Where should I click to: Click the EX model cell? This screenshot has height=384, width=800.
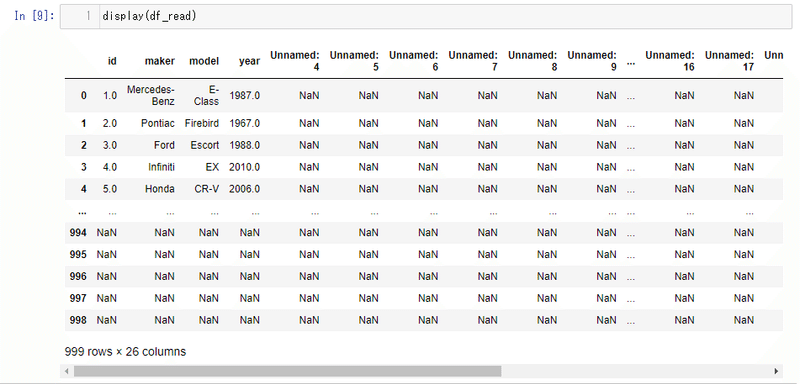[212, 167]
